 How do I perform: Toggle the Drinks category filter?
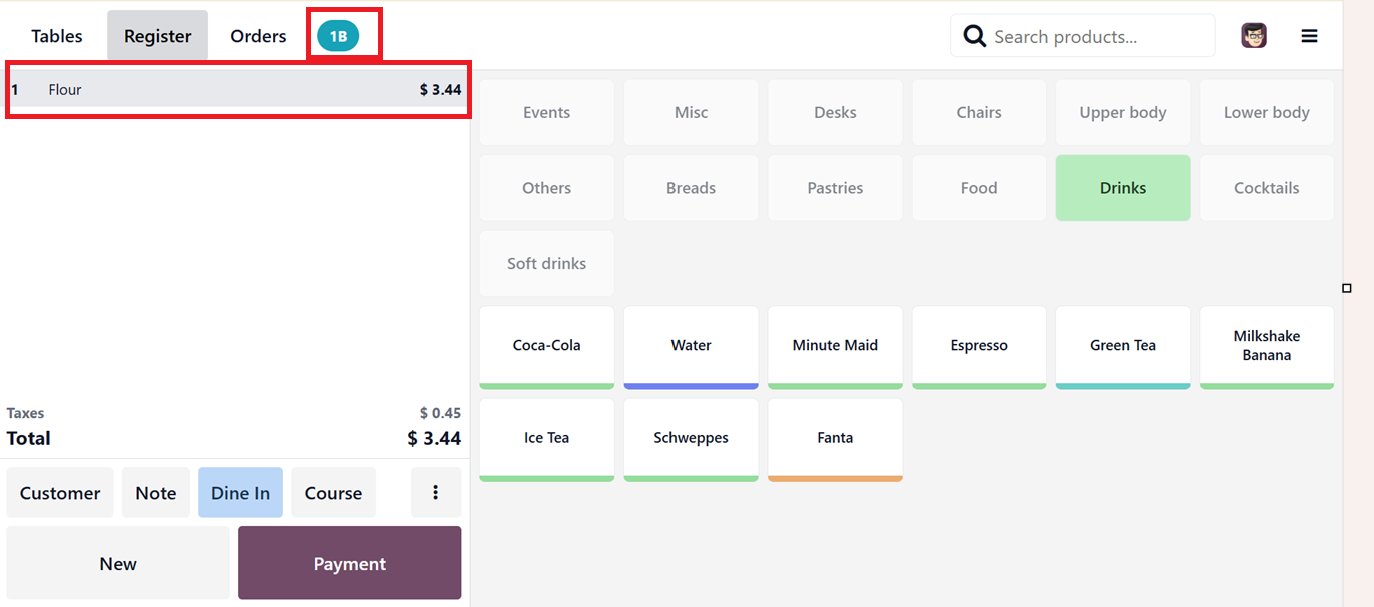(x=1123, y=188)
